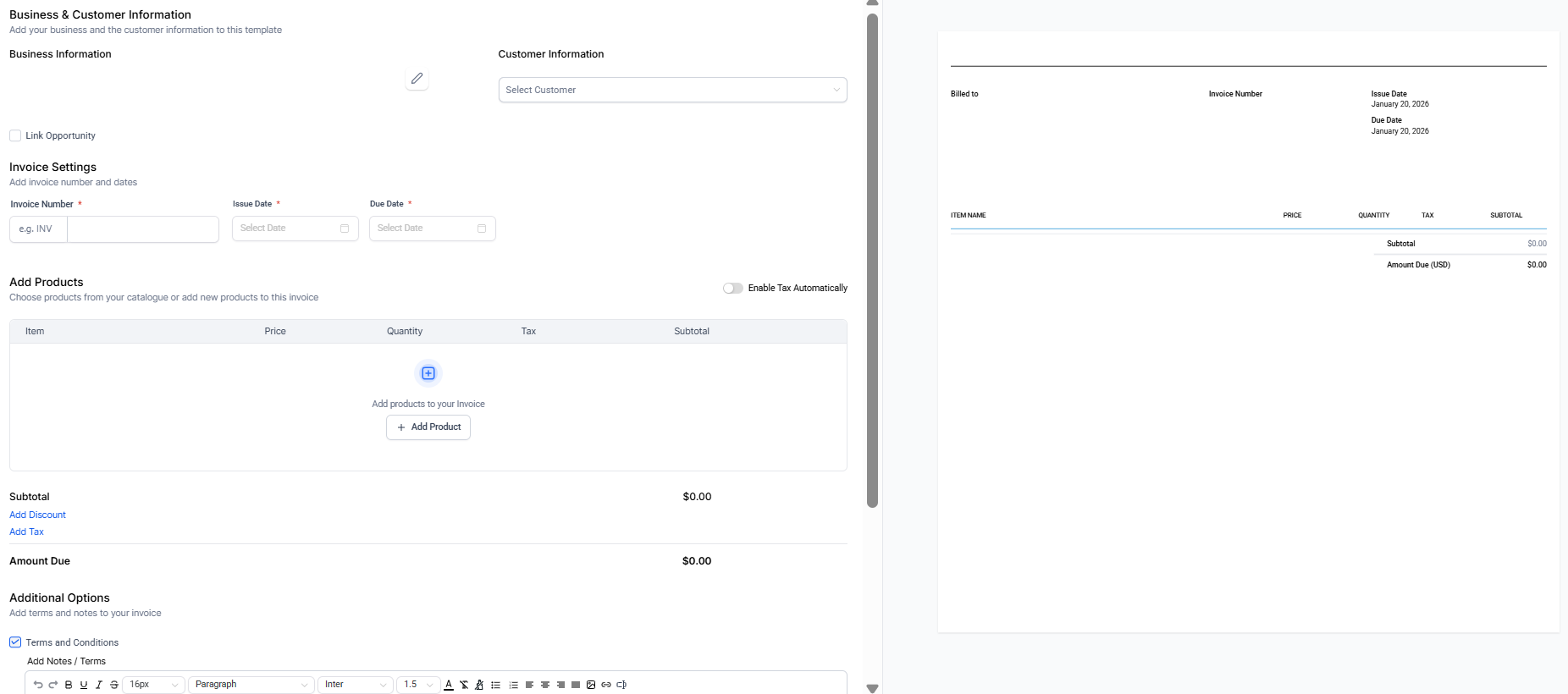
Task: Click the Tax column header in products table
Action: (x=528, y=332)
